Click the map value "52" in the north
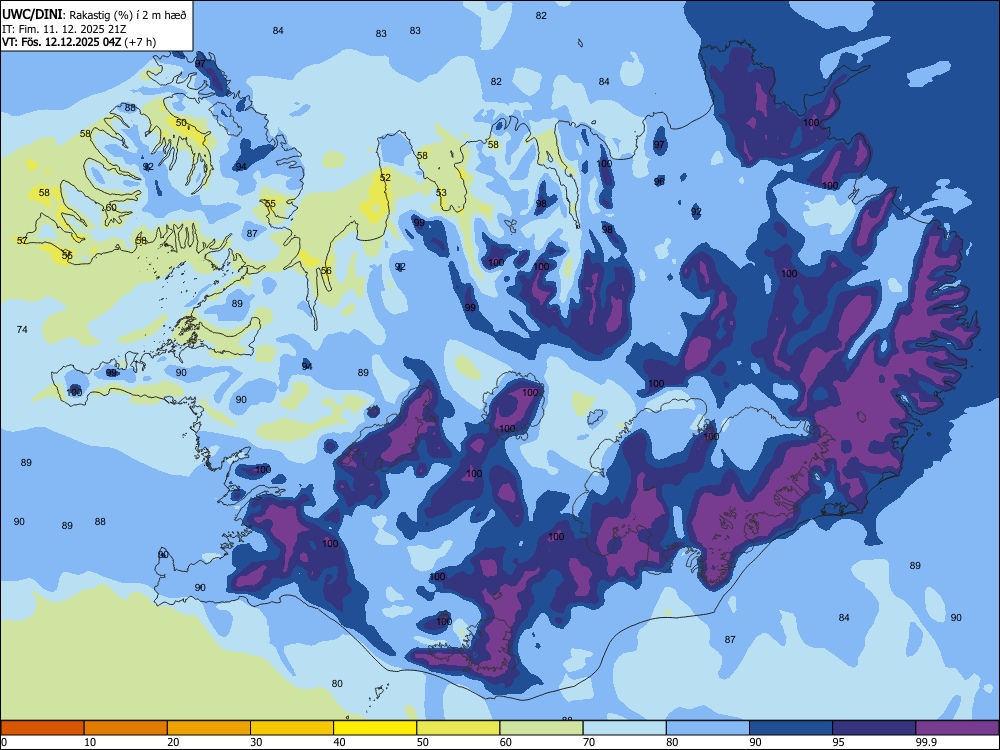This screenshot has height=750, width=1000. pyautogui.click(x=385, y=177)
